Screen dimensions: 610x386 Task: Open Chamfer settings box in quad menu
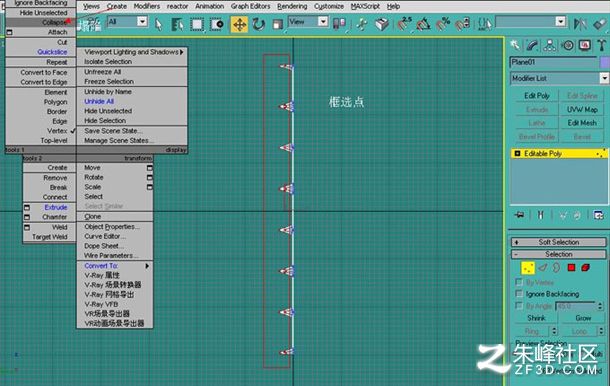(27, 217)
